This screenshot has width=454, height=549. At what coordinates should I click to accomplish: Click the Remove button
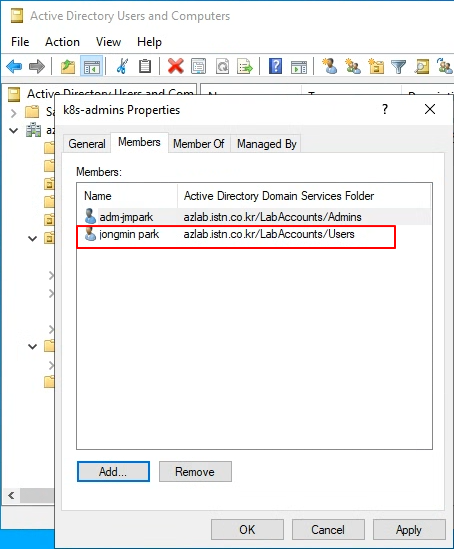(x=195, y=471)
